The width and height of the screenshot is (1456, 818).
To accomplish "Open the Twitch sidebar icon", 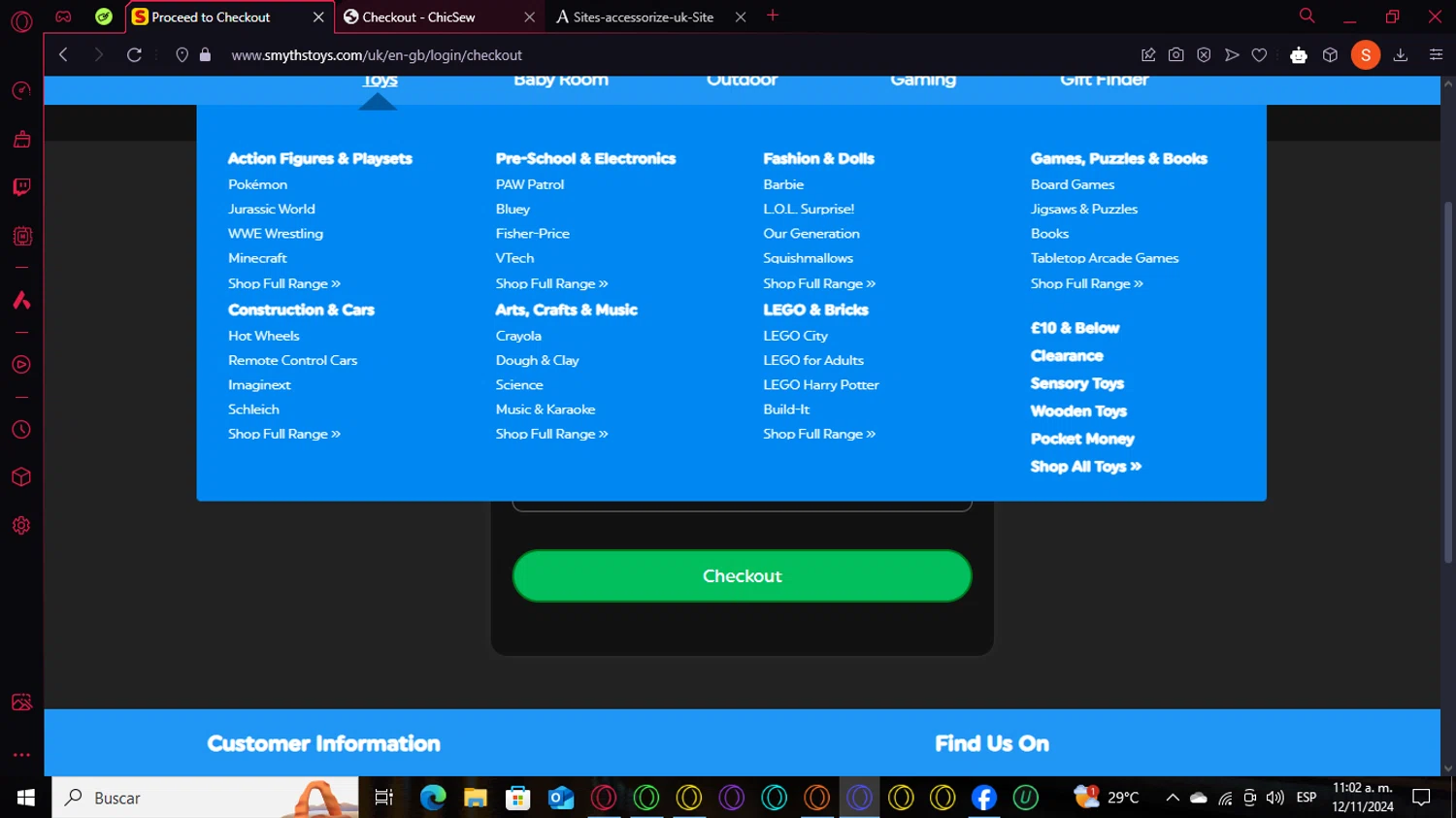I will click(21, 186).
